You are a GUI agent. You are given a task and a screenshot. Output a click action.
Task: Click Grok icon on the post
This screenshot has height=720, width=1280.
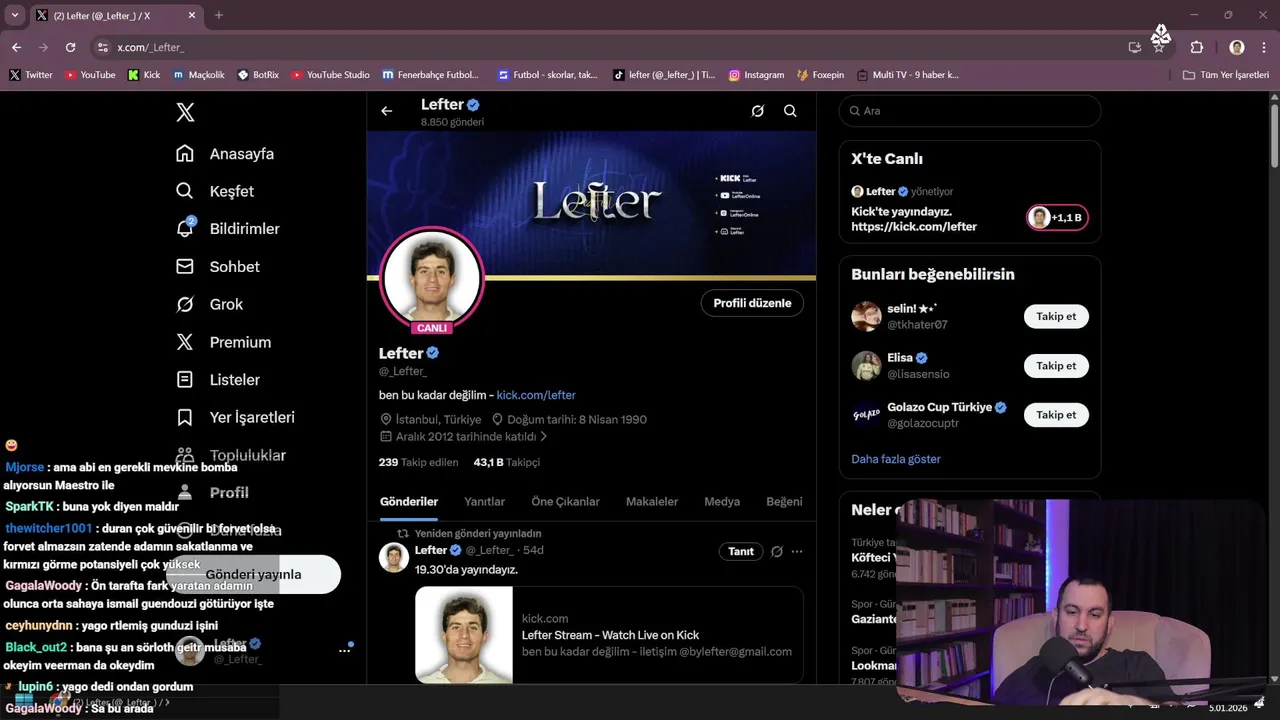pyautogui.click(x=776, y=551)
